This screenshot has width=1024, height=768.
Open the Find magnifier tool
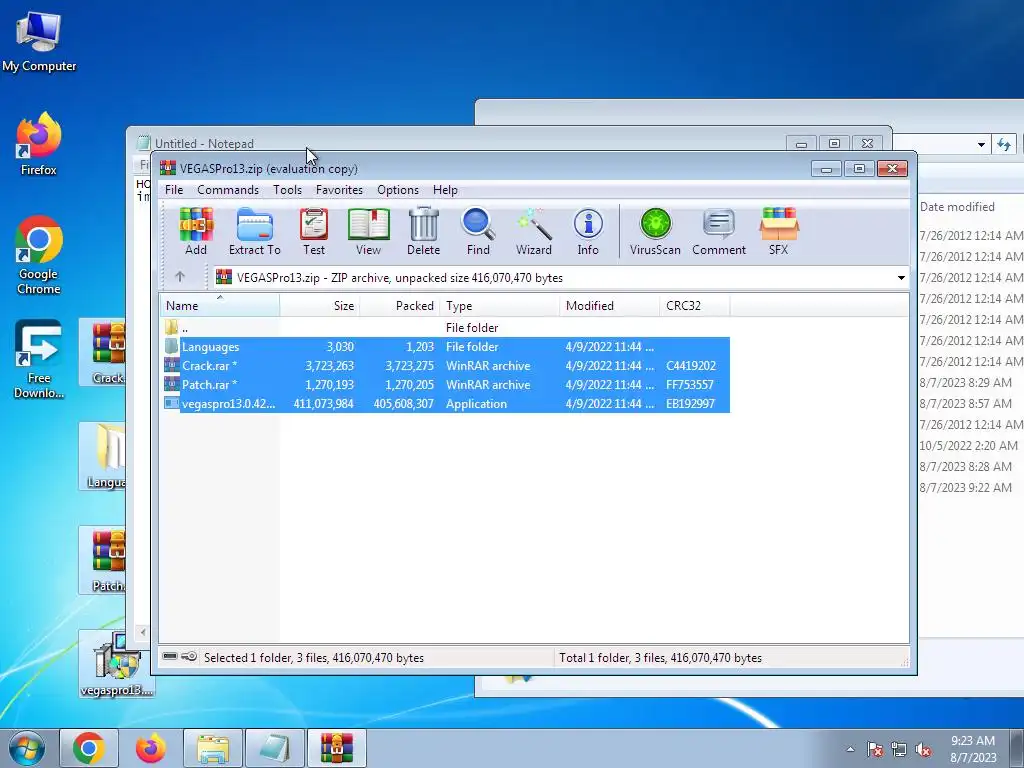click(478, 231)
